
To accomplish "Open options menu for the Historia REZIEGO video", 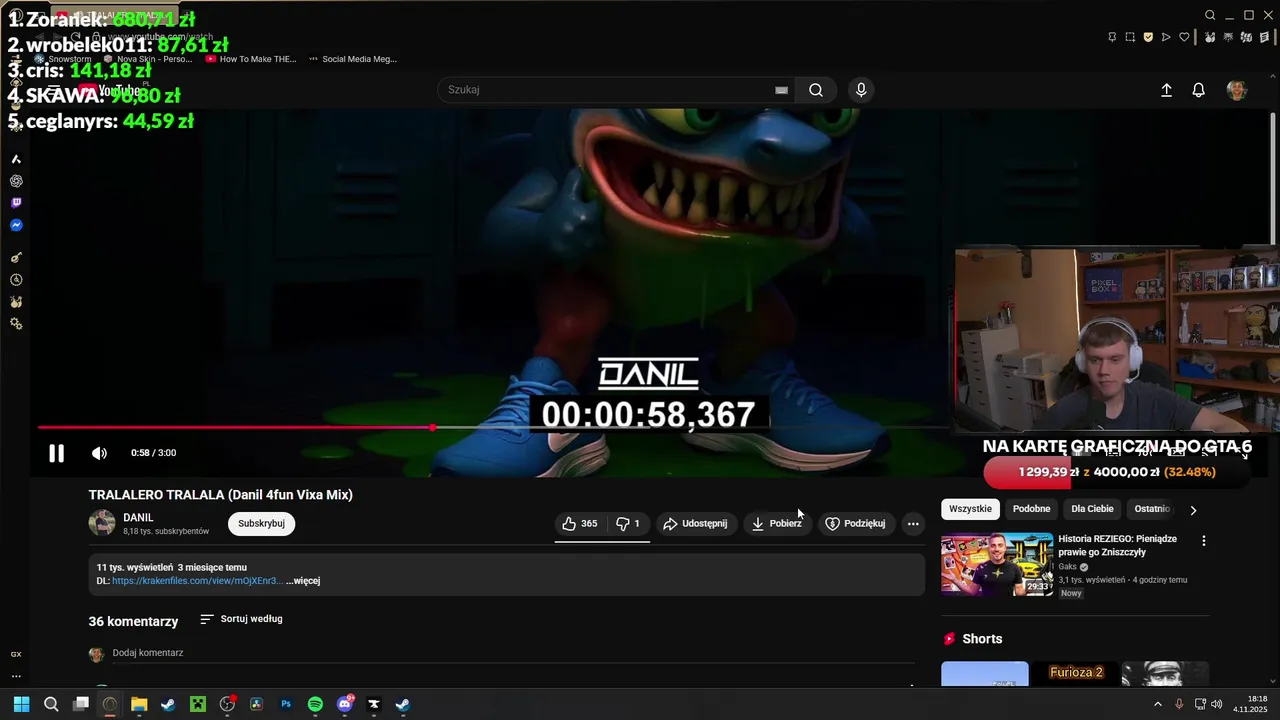I will coord(1203,541).
